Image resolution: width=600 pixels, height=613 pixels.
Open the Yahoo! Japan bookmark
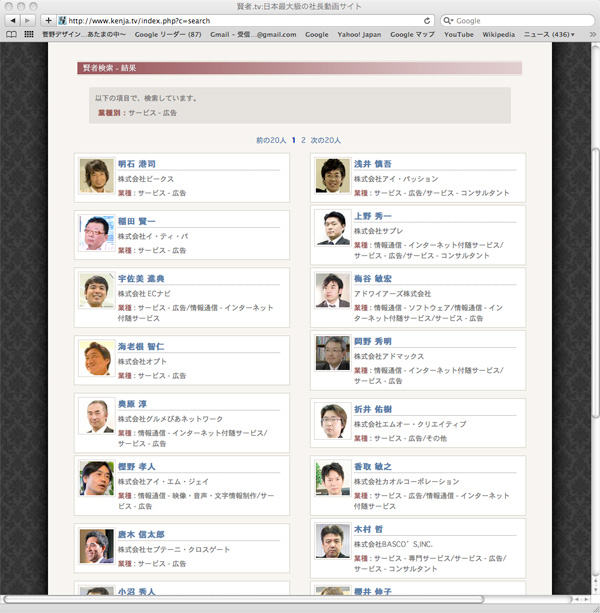coord(359,34)
